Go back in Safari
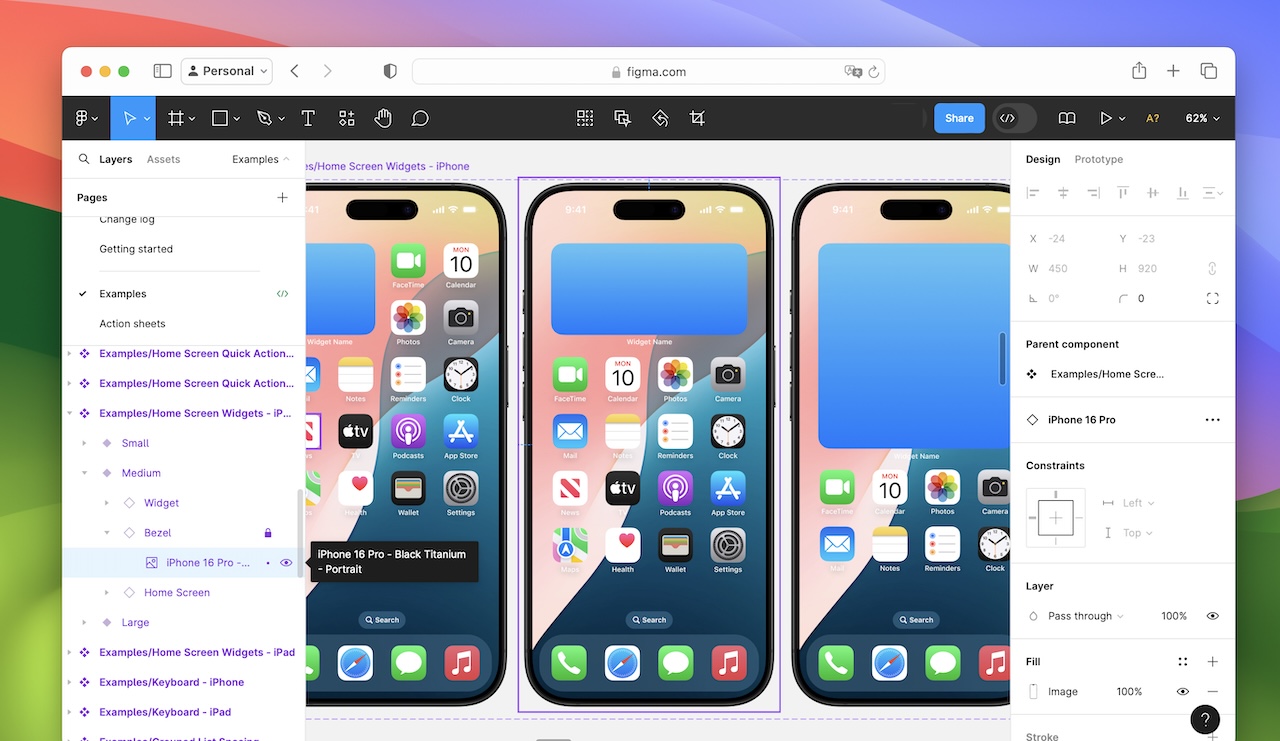This screenshot has width=1280, height=741. (x=294, y=71)
